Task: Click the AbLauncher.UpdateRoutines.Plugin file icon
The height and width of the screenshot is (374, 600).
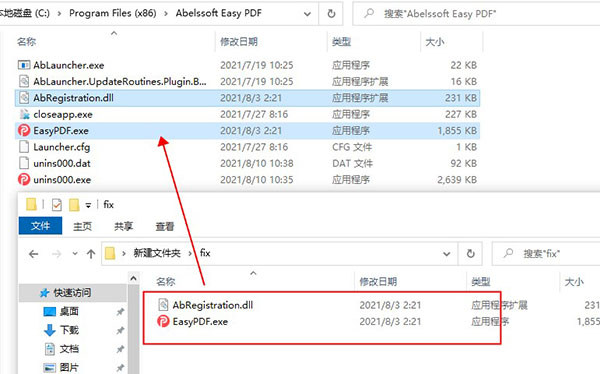Action: 24,81
